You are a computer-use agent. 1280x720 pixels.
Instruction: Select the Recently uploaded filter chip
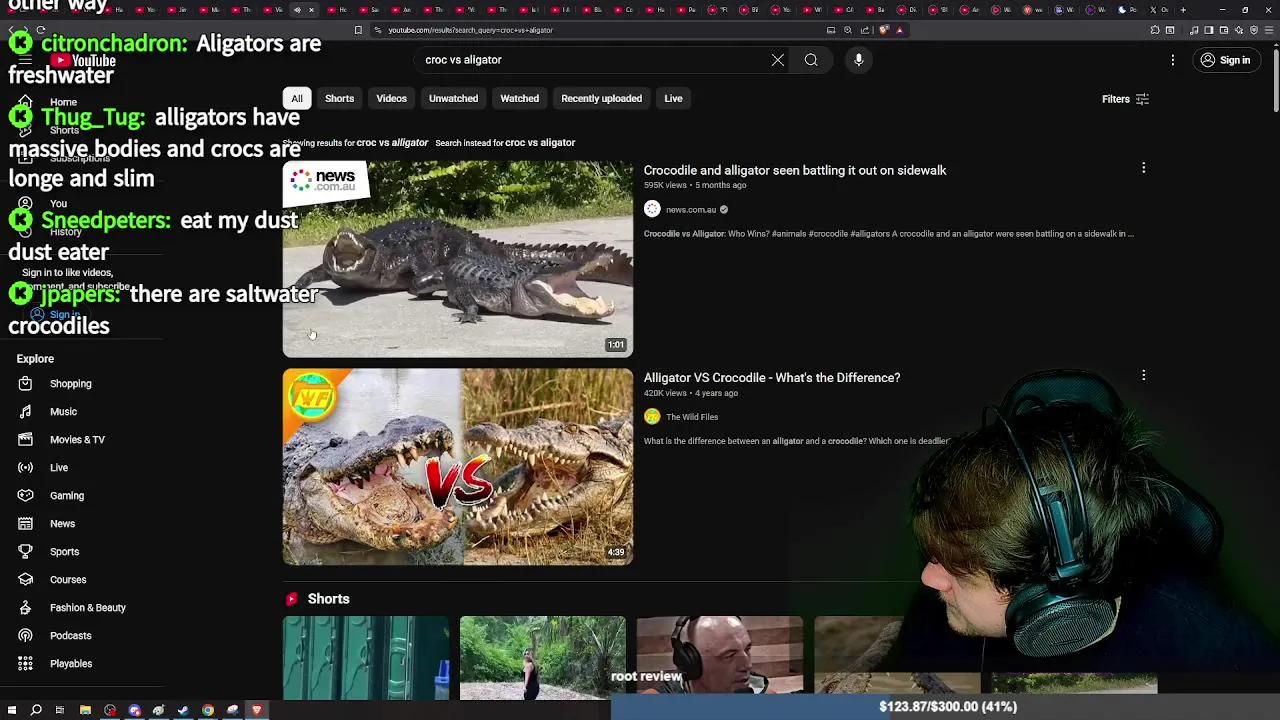[601, 98]
